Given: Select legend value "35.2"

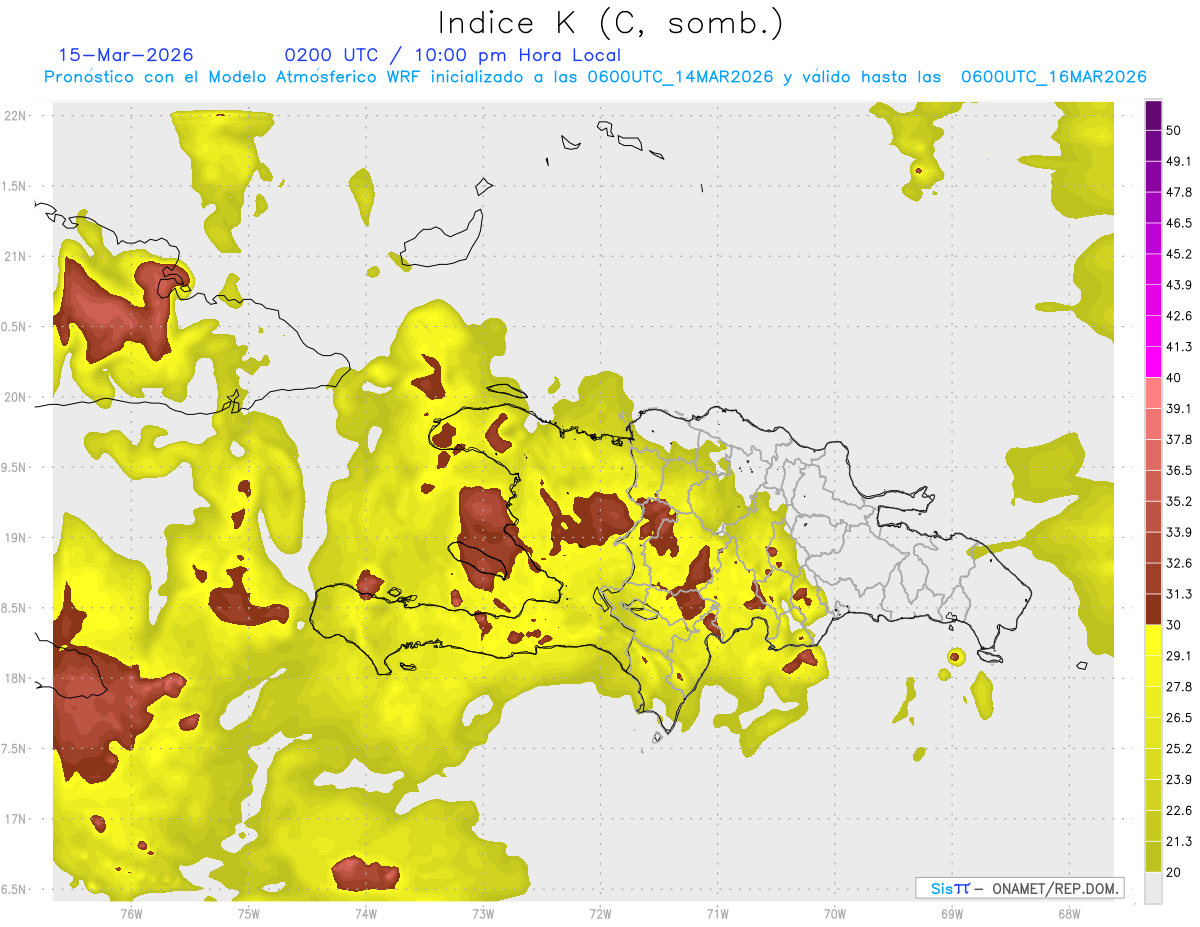Looking at the screenshot, I should 1179,501.
